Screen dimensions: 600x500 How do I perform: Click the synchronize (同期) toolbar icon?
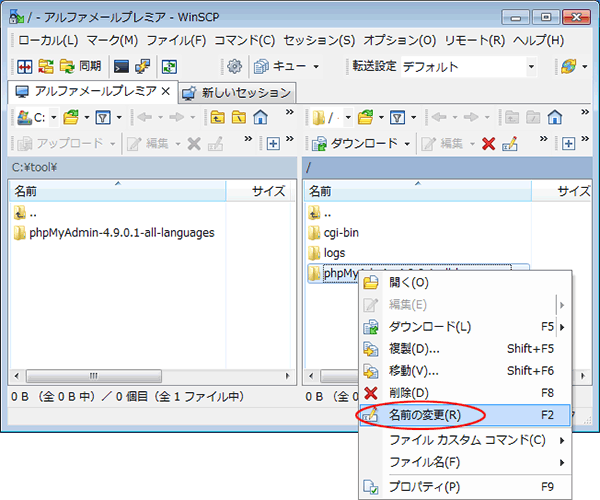[x=67, y=67]
